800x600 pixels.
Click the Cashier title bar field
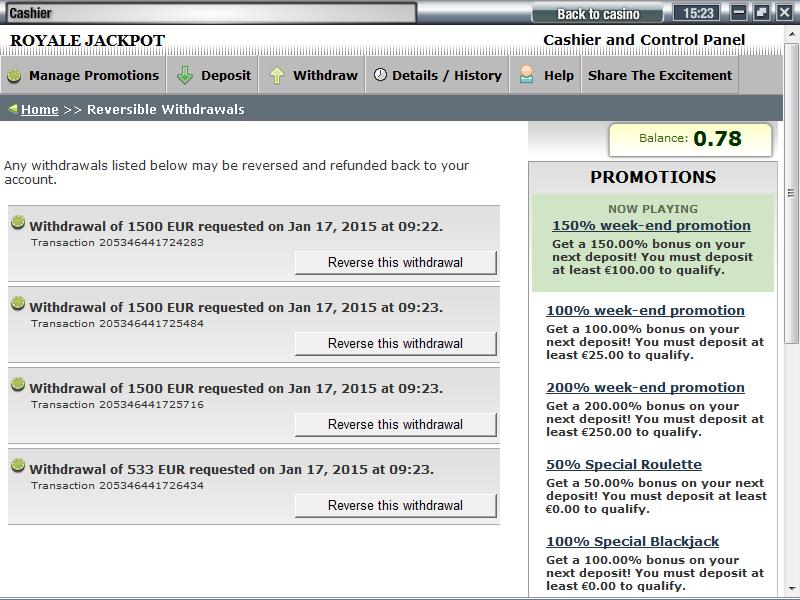click(x=210, y=13)
